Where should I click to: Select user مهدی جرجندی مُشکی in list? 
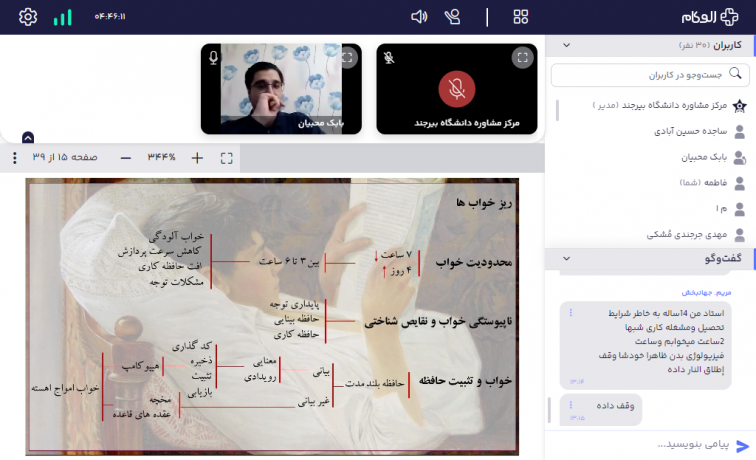coord(687,235)
